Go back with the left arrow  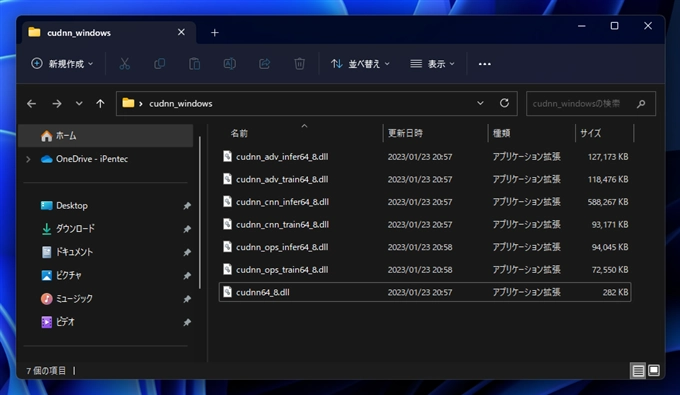[x=31, y=104]
